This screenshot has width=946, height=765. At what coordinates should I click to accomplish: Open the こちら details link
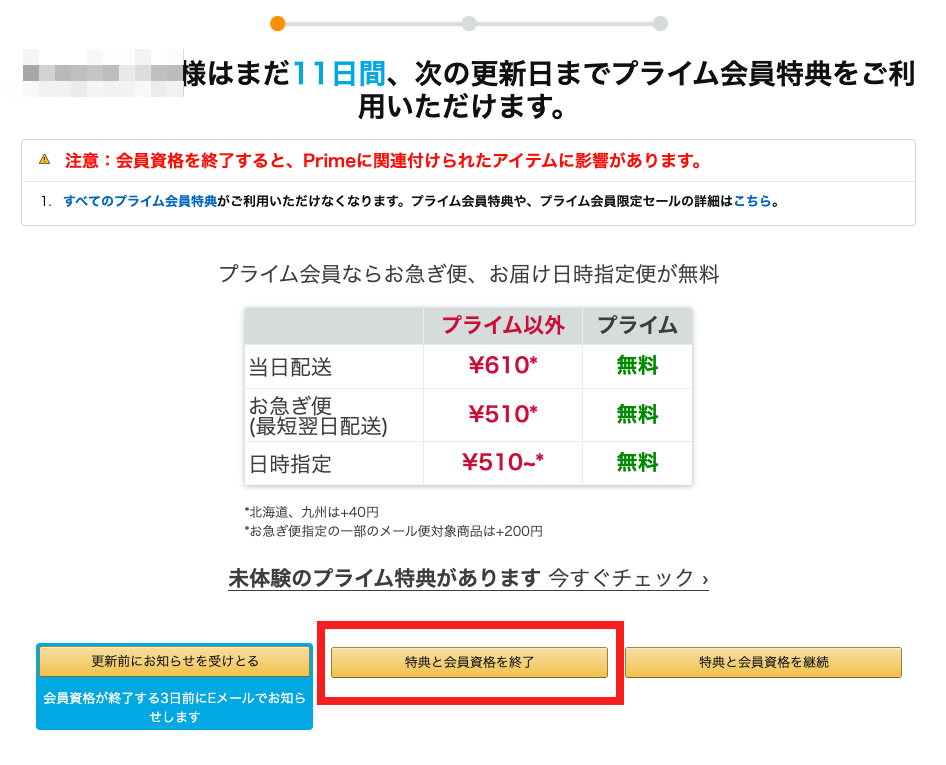click(x=752, y=201)
